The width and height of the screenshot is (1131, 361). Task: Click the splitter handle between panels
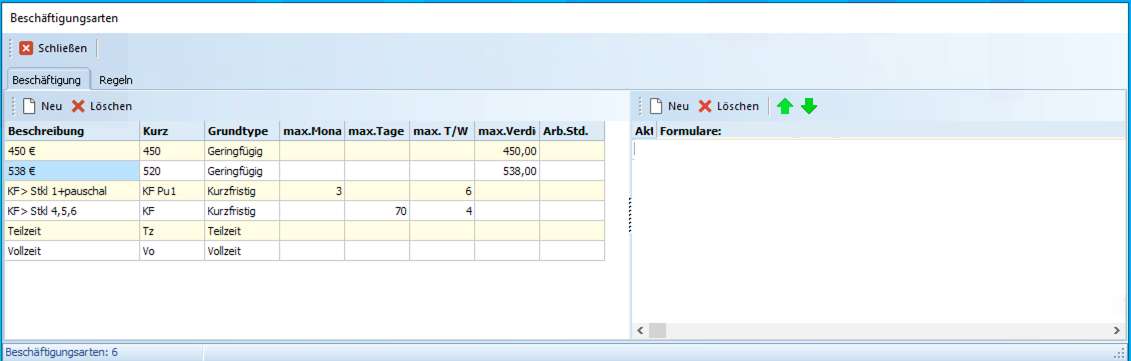tap(630, 214)
